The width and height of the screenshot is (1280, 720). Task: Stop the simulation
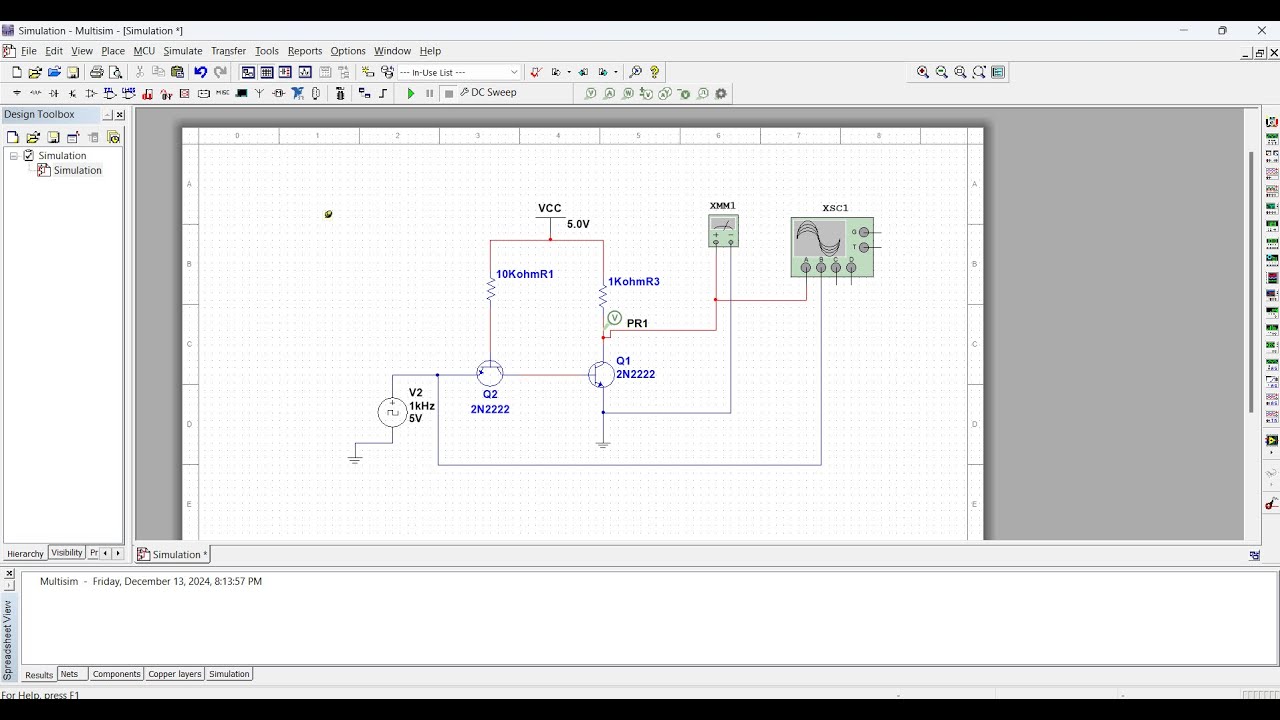point(449,93)
